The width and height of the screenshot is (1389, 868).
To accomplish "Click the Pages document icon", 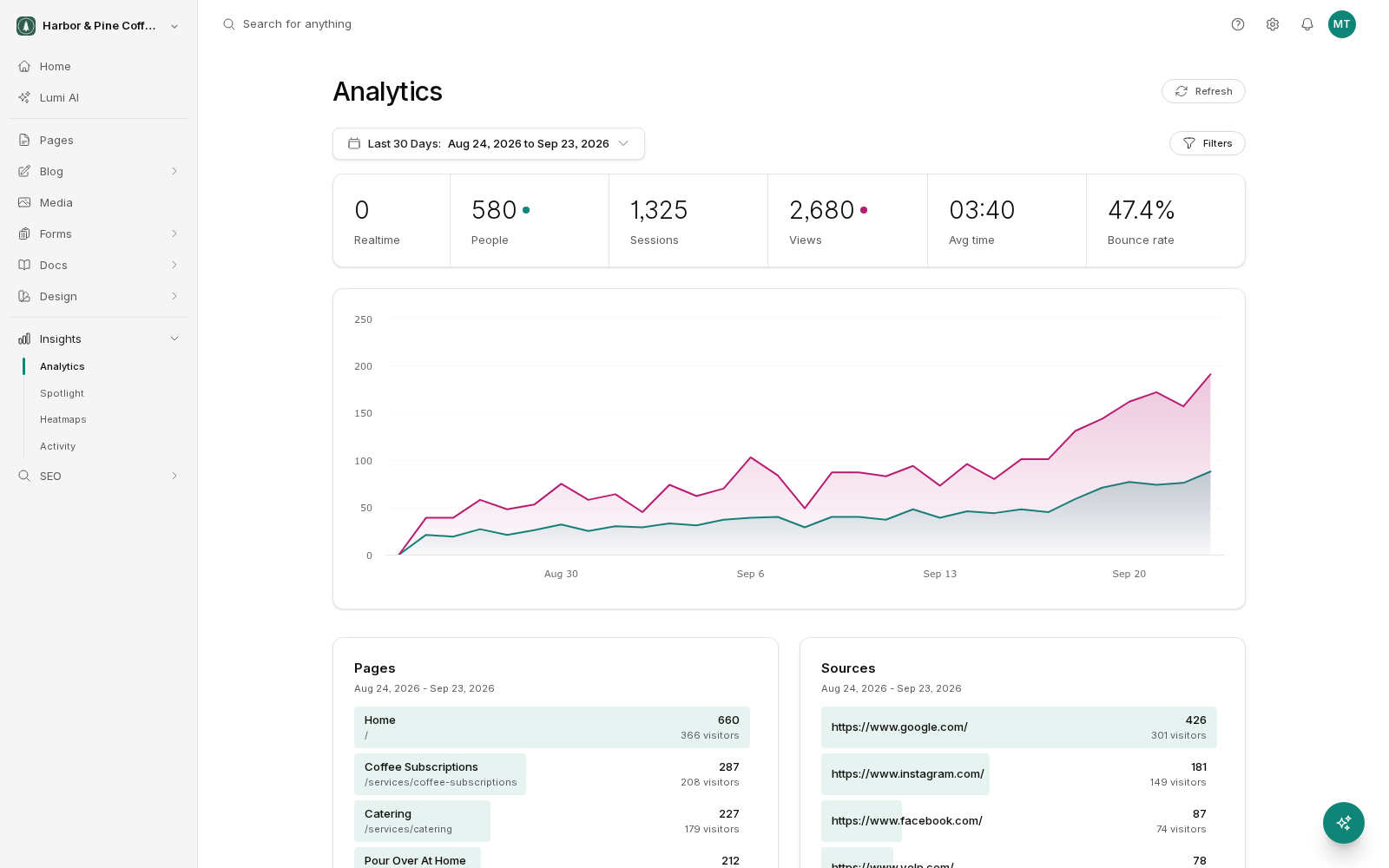I will 24,140.
